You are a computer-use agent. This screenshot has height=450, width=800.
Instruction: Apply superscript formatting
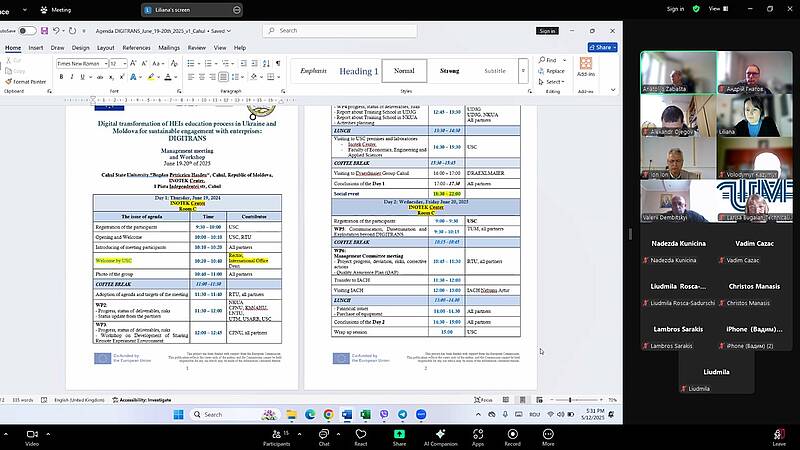pyautogui.click(x=122, y=77)
